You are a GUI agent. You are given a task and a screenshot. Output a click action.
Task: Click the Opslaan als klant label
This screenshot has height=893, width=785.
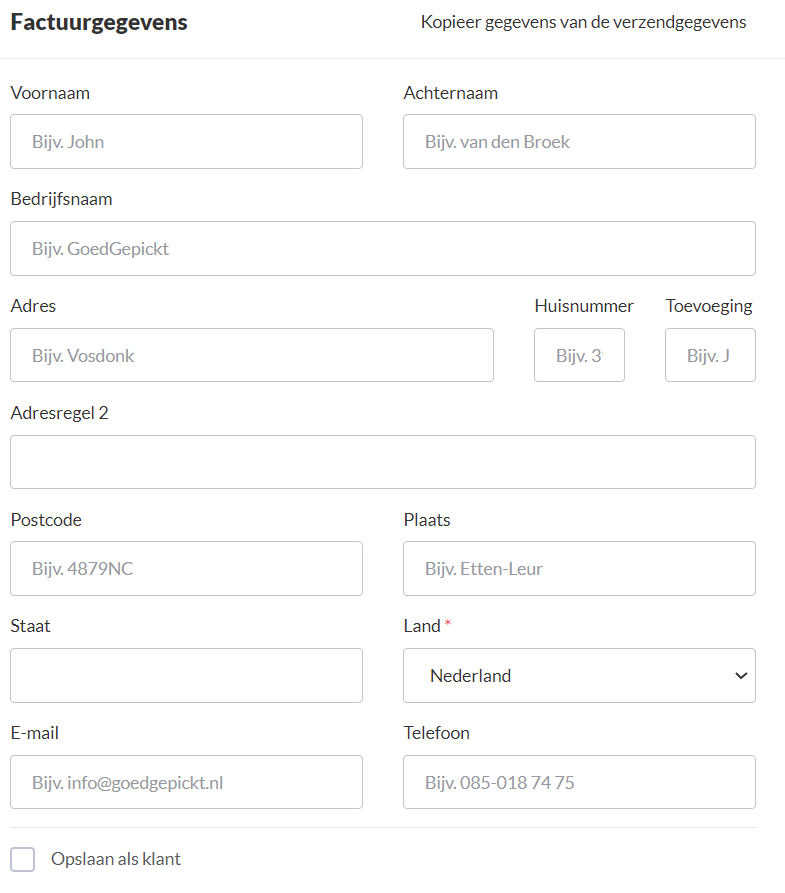[116, 859]
